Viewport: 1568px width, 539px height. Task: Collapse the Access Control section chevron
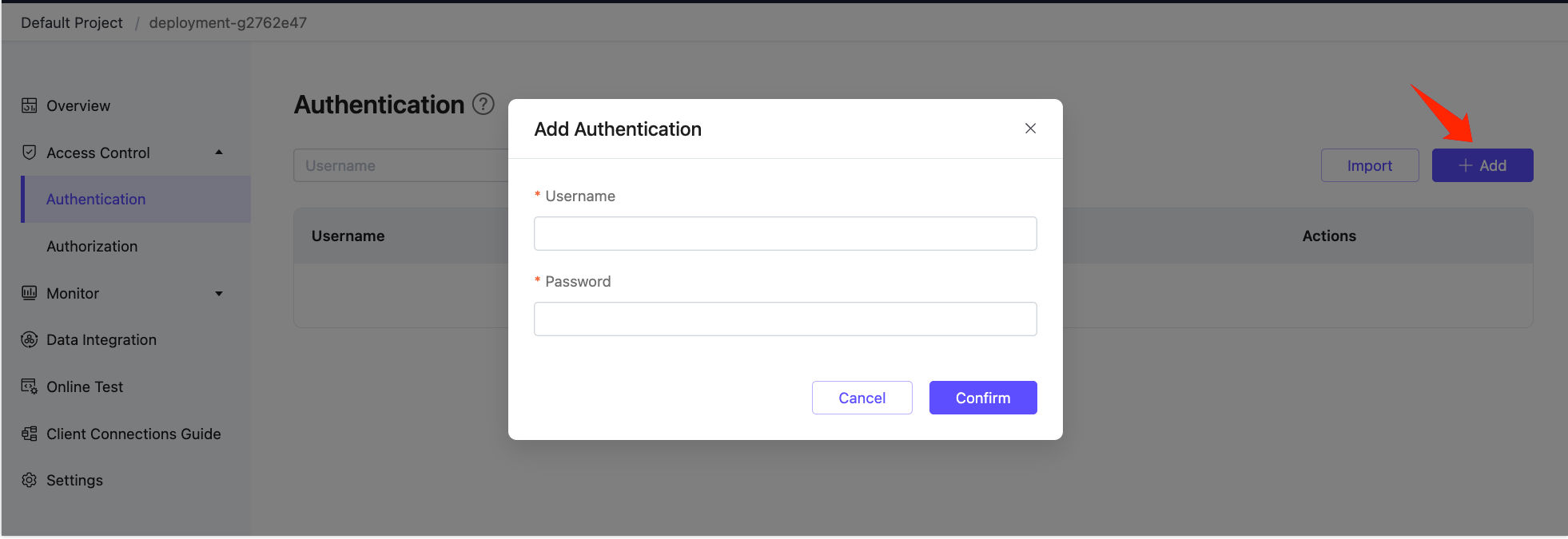pos(219,152)
